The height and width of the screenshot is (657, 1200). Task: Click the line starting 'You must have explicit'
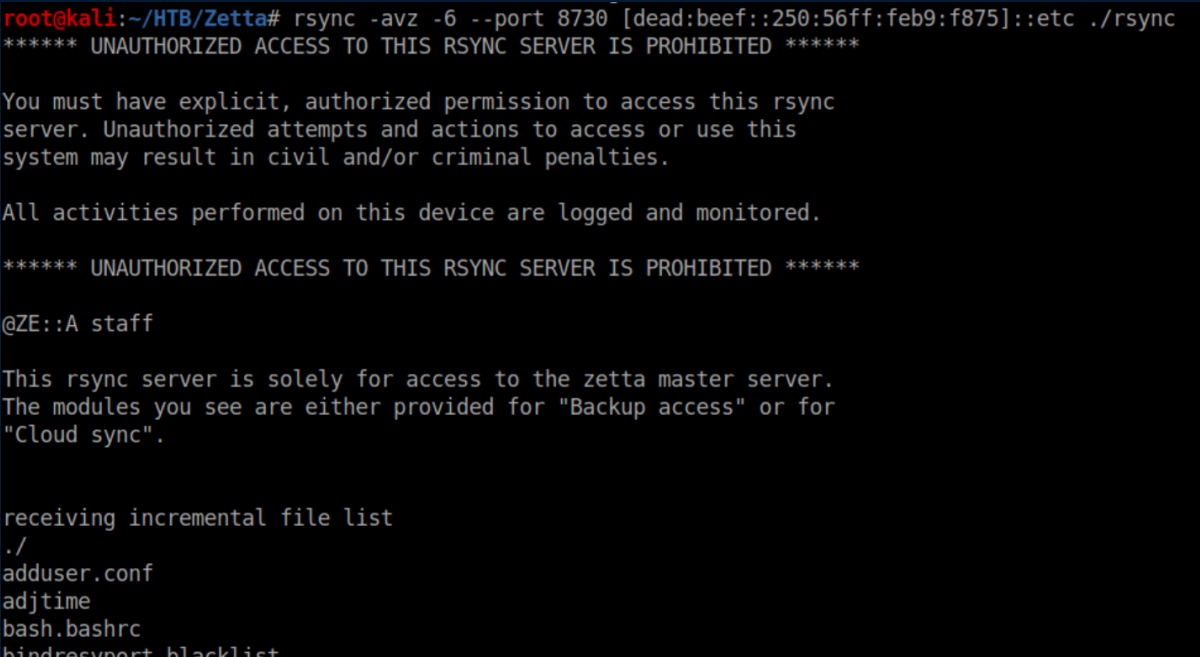pyautogui.click(x=418, y=102)
